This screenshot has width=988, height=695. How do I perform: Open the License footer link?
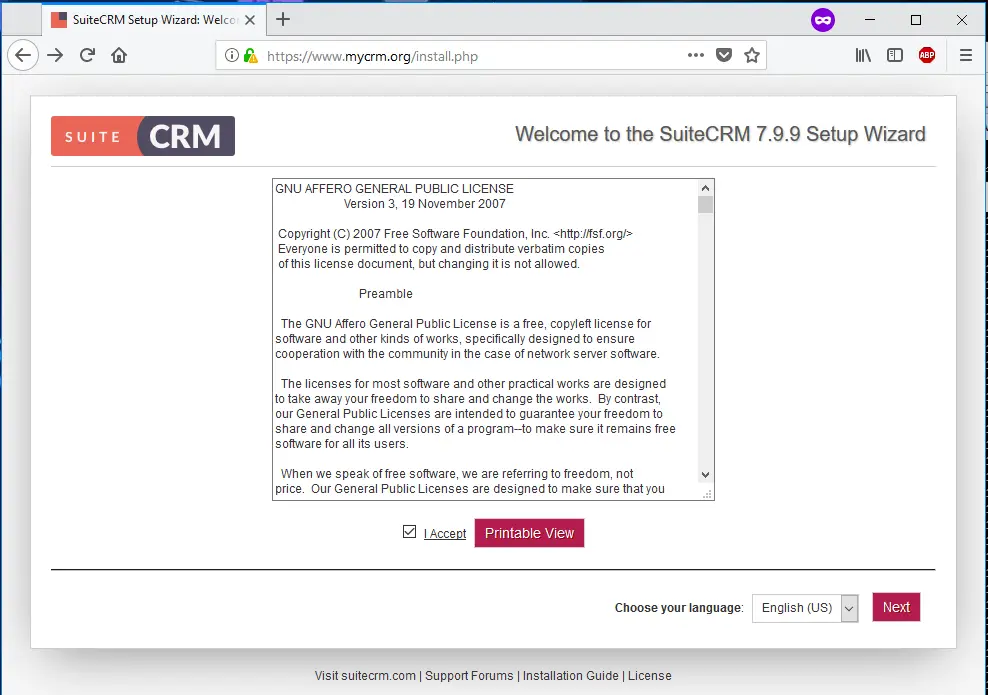click(650, 676)
